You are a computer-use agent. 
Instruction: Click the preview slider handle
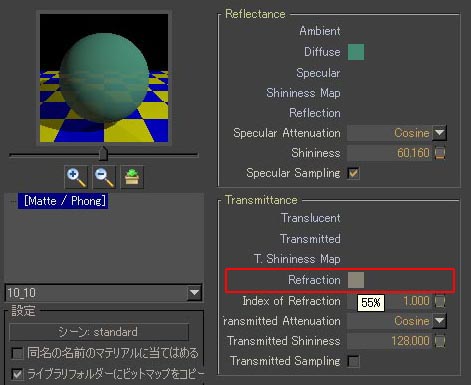(x=103, y=154)
